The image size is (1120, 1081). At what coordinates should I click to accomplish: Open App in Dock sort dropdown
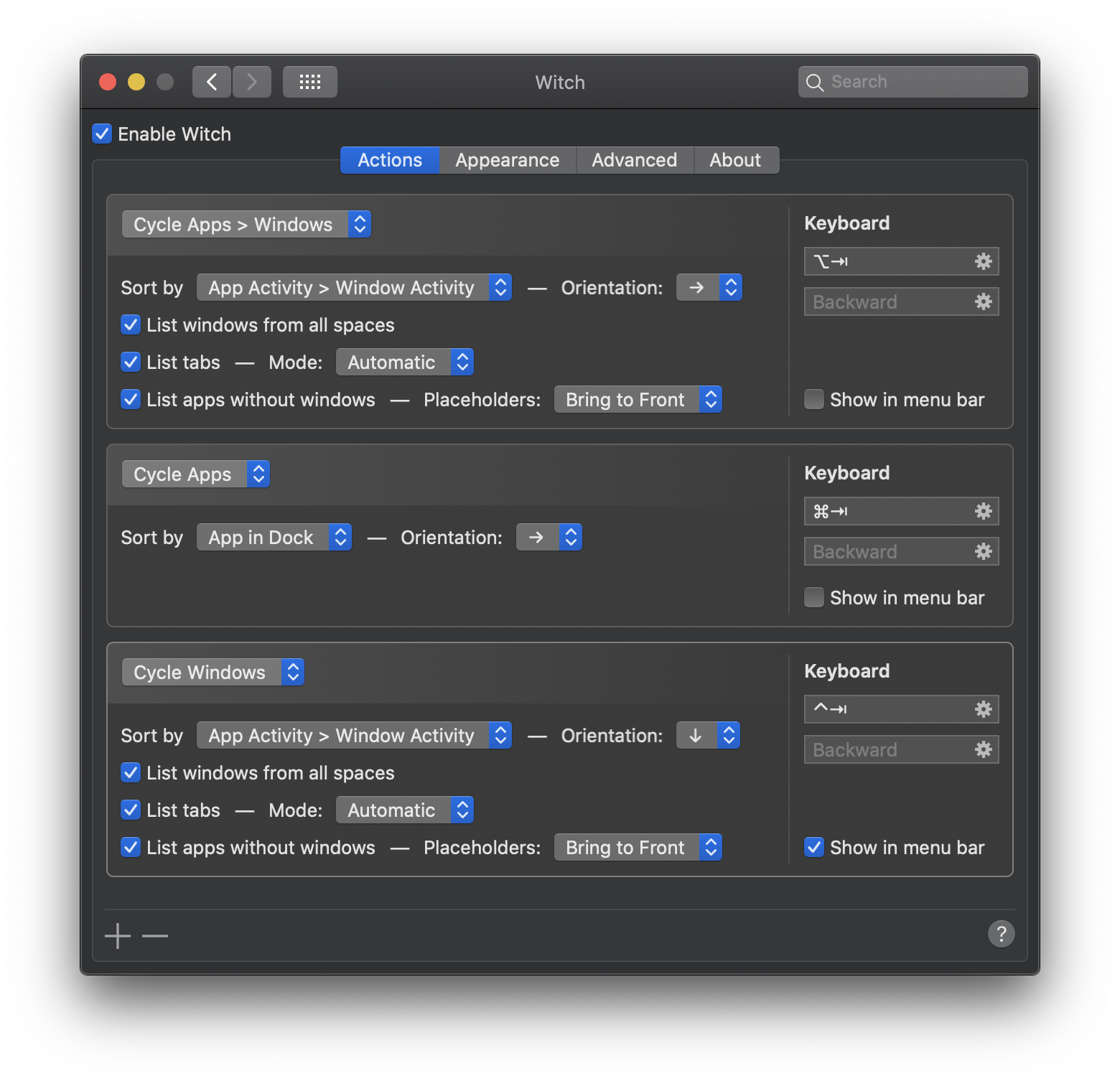274,537
